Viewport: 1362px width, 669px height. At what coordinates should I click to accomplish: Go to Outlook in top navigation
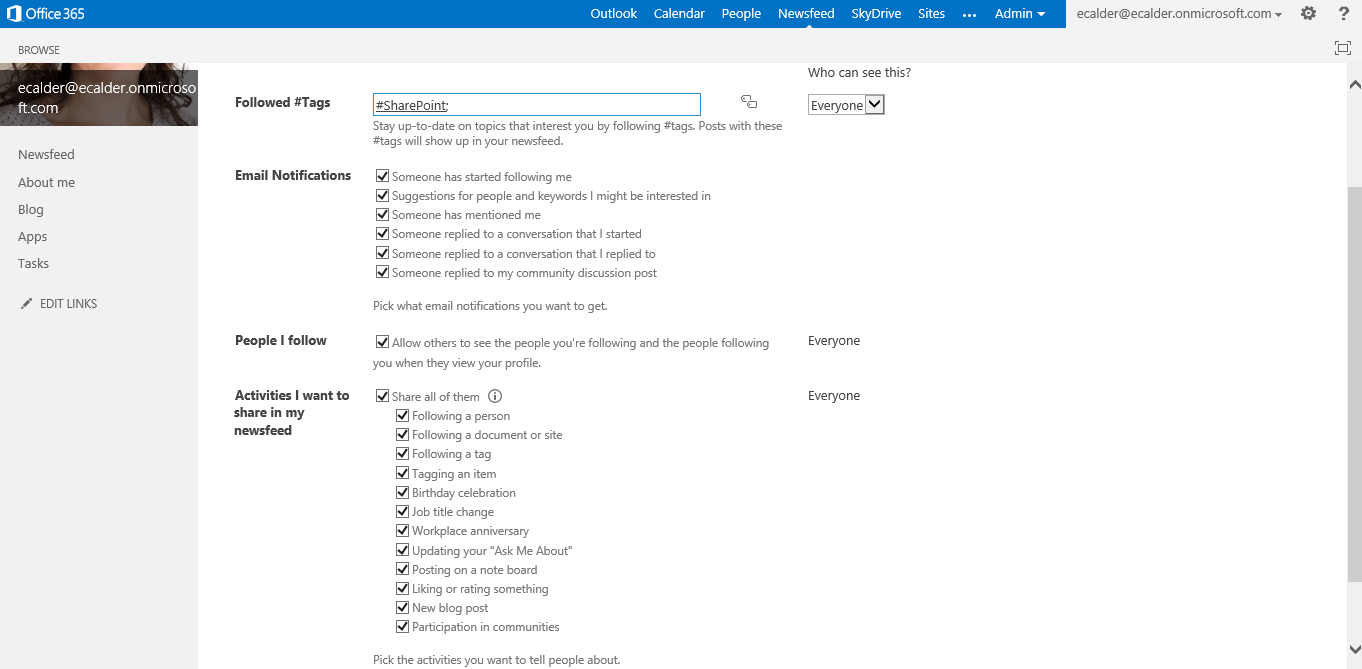tap(614, 14)
